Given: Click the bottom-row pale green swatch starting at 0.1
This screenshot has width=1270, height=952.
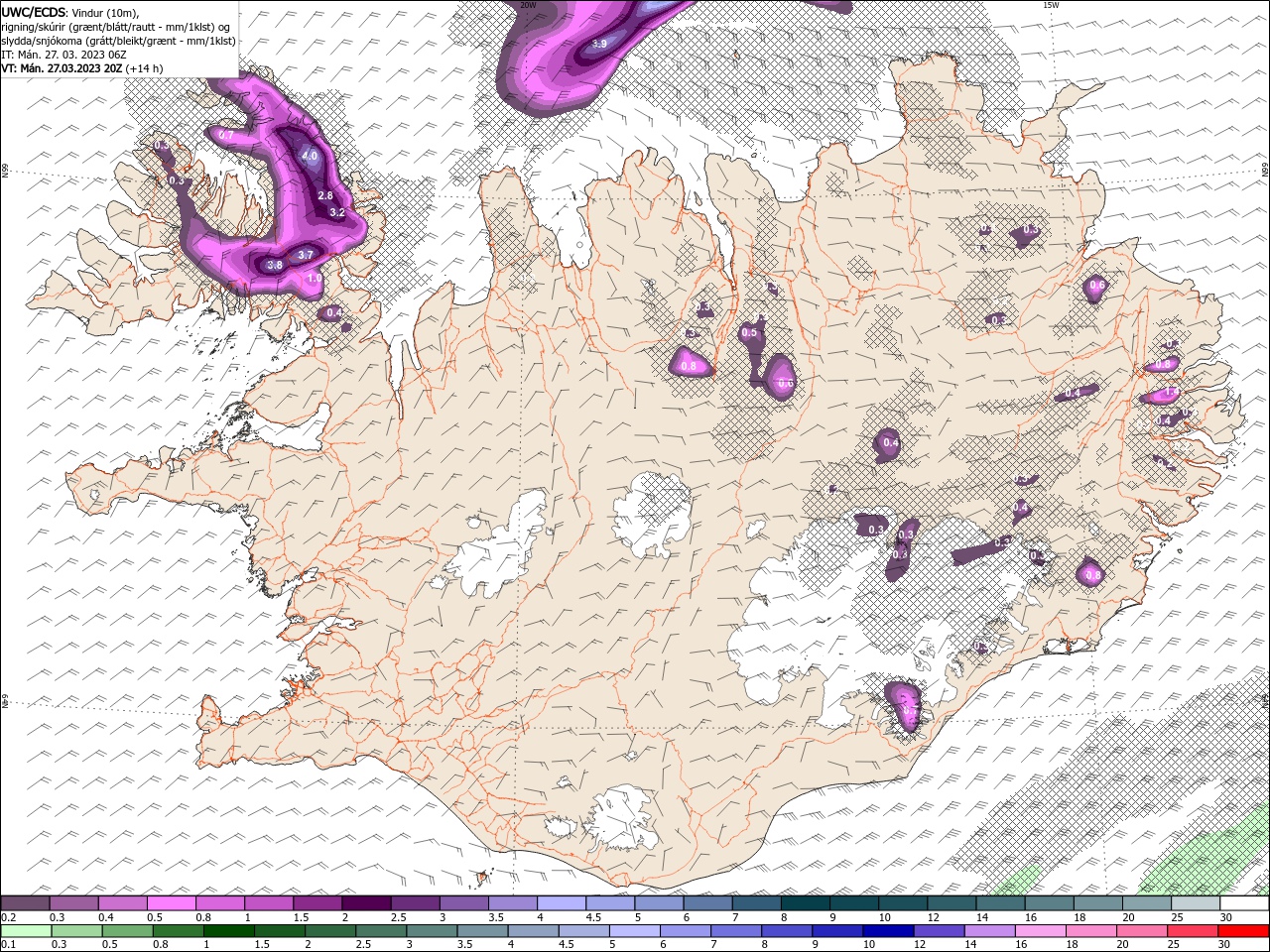Looking at the screenshot, I should point(26,931).
